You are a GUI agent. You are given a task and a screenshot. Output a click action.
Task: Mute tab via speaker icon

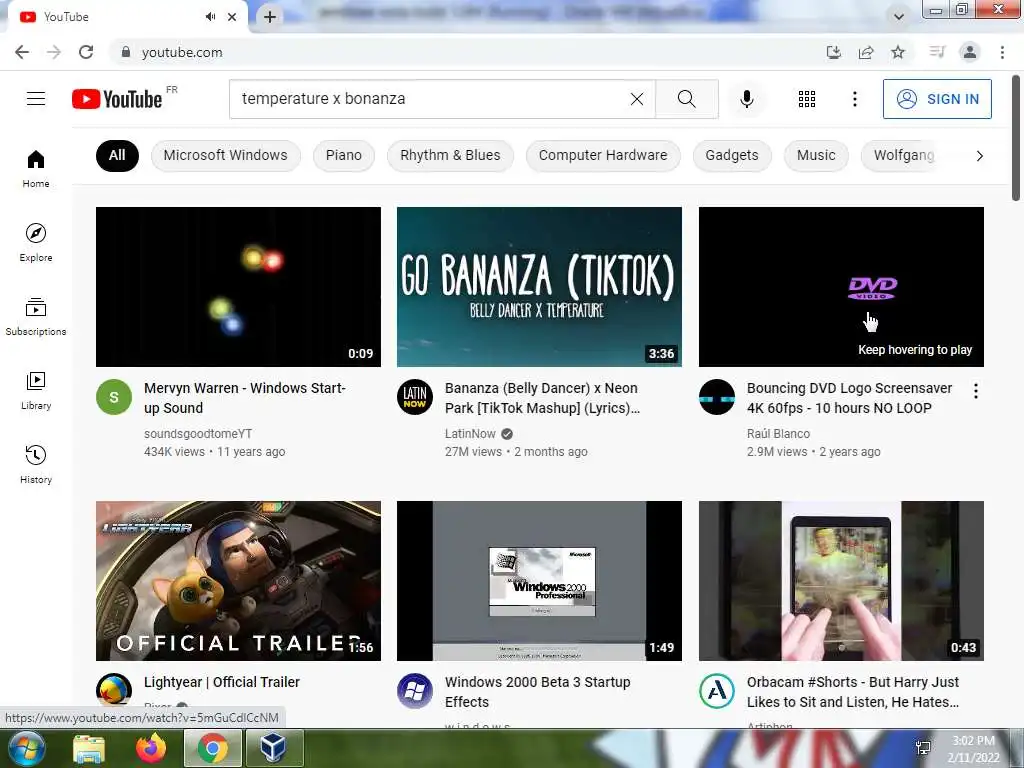click(x=210, y=17)
